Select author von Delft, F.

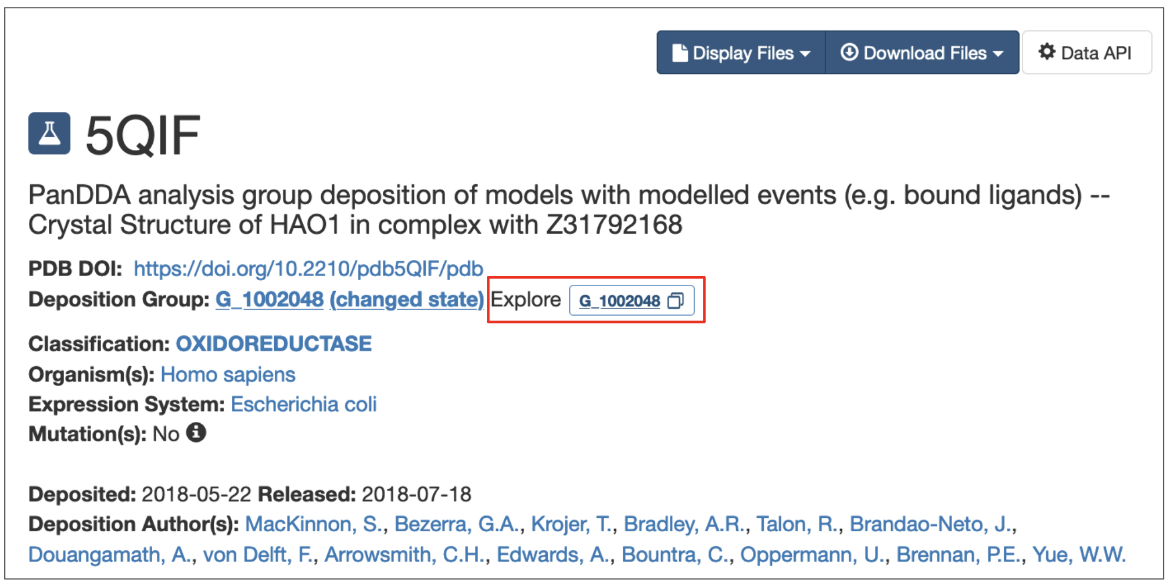click(259, 554)
